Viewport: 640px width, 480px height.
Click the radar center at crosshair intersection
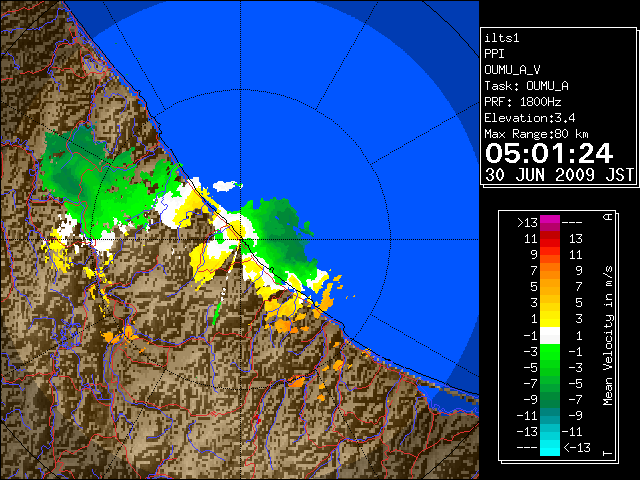pyautogui.click(x=241, y=240)
